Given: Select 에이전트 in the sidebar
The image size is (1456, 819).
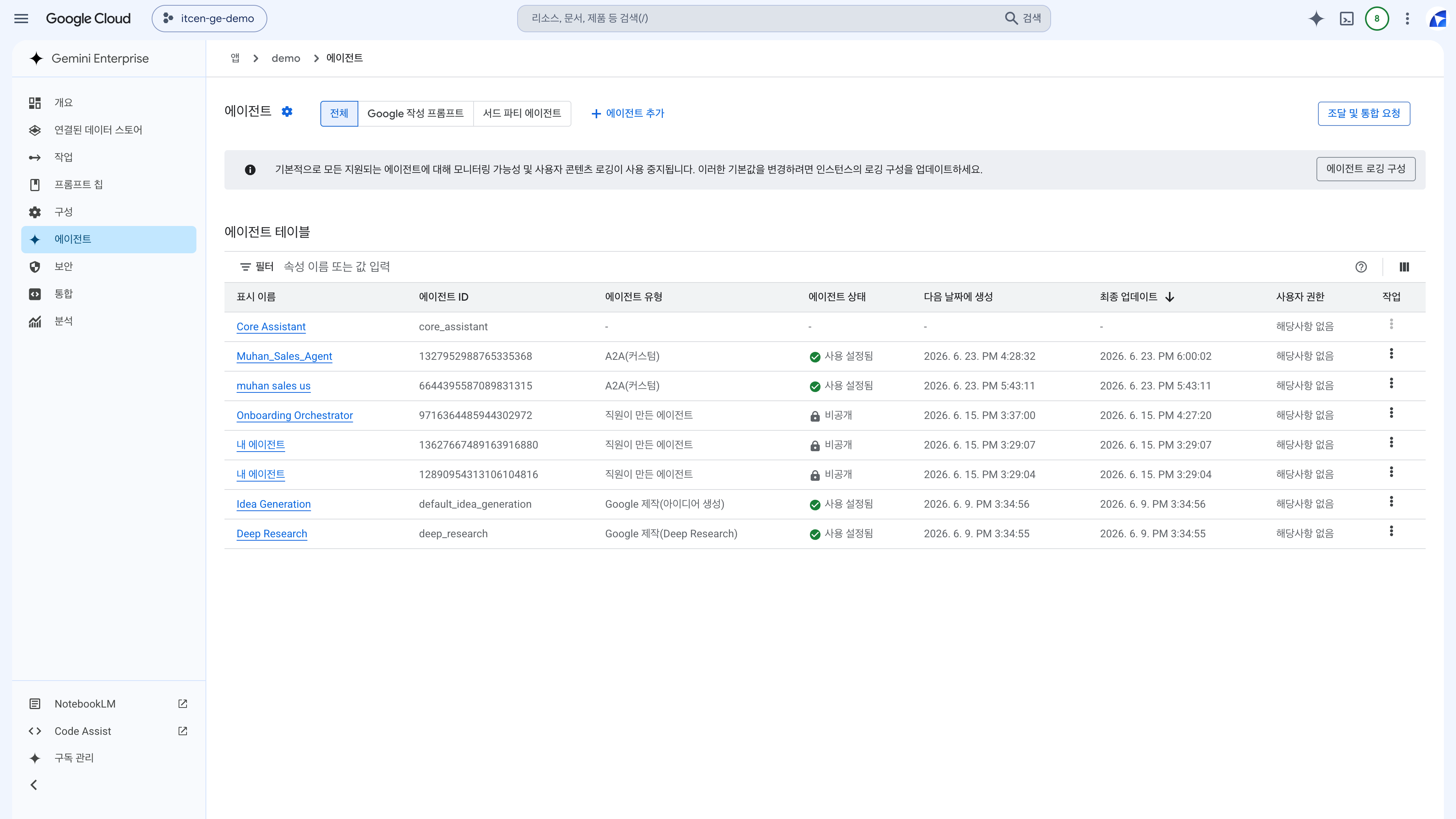Looking at the screenshot, I should pyautogui.click(x=108, y=239).
